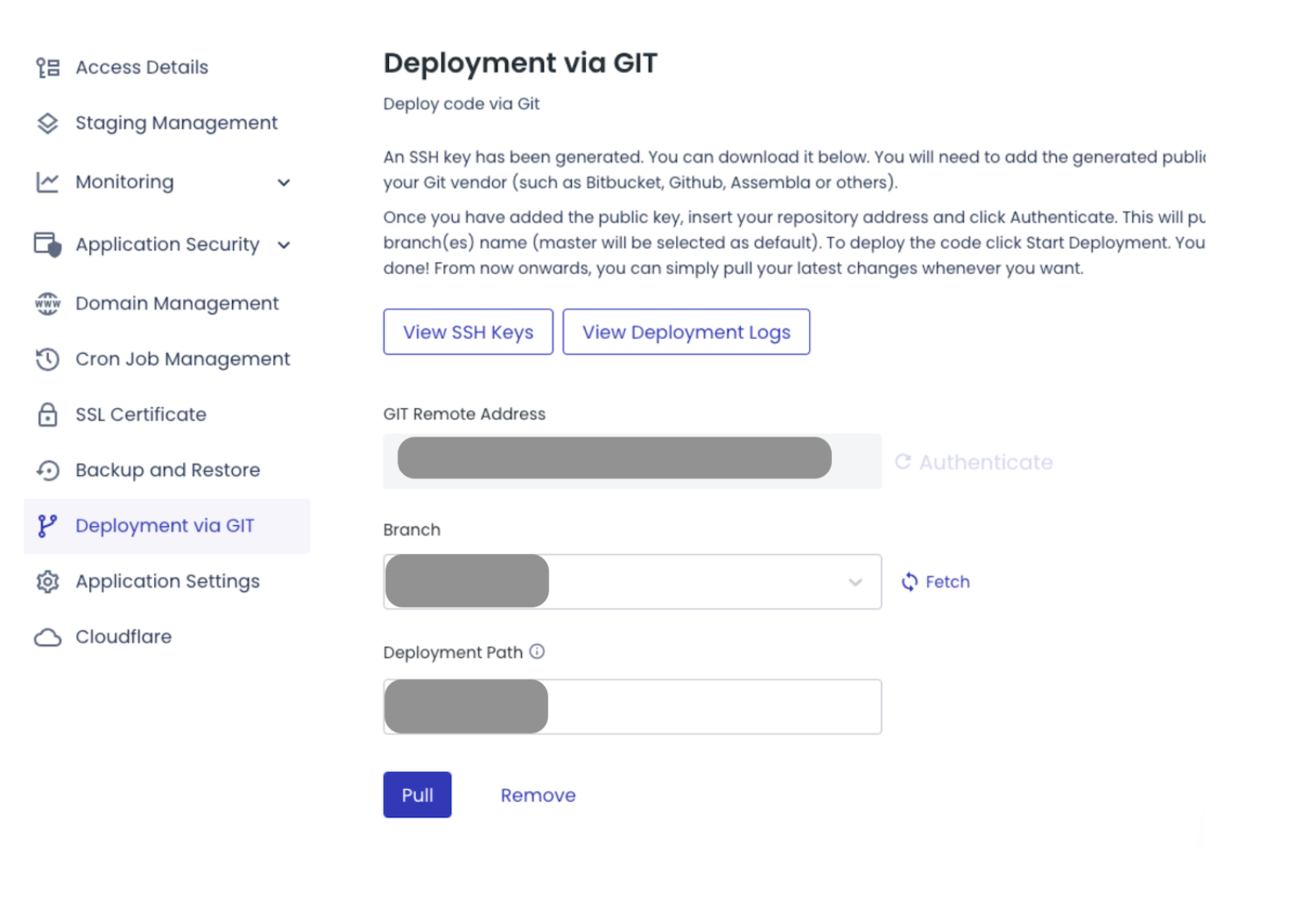Open Backup and Restore
The height and width of the screenshot is (911, 1316).
tap(167, 470)
